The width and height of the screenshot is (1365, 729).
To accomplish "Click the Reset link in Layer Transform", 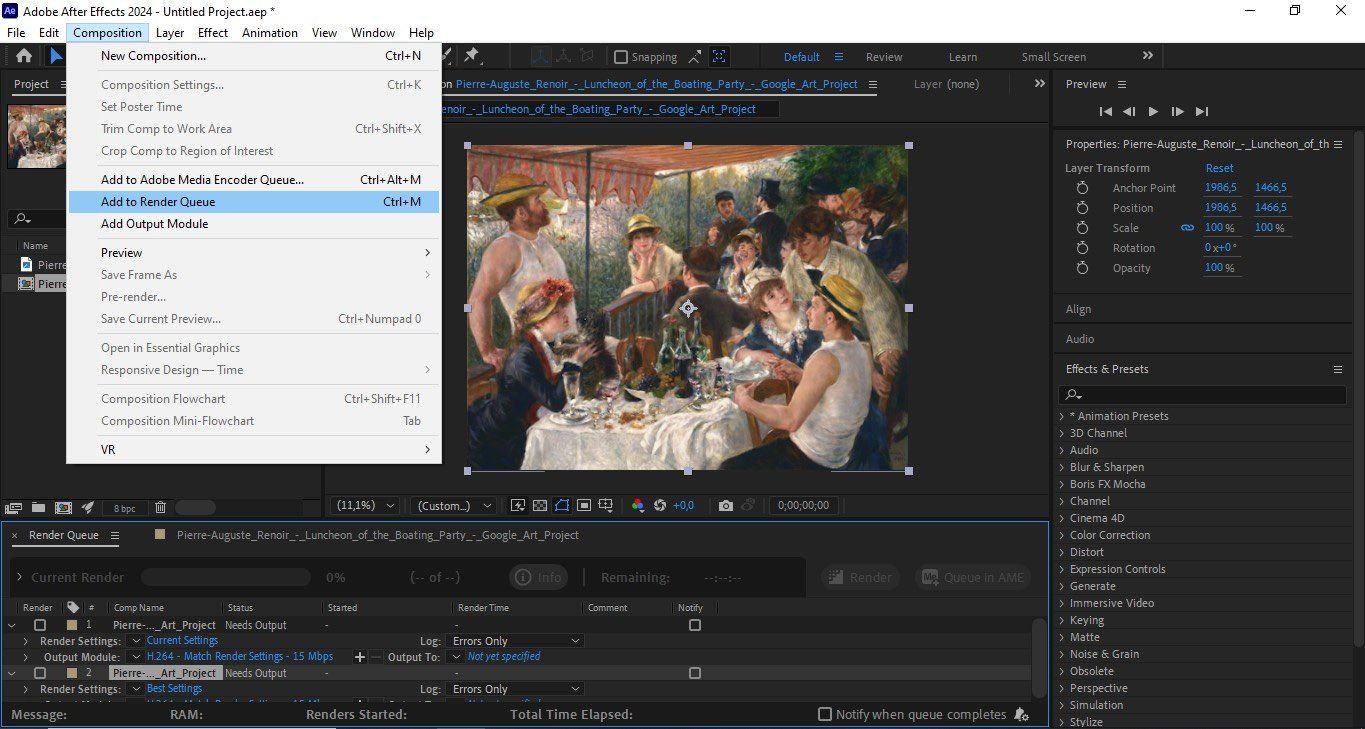I will [x=1219, y=167].
